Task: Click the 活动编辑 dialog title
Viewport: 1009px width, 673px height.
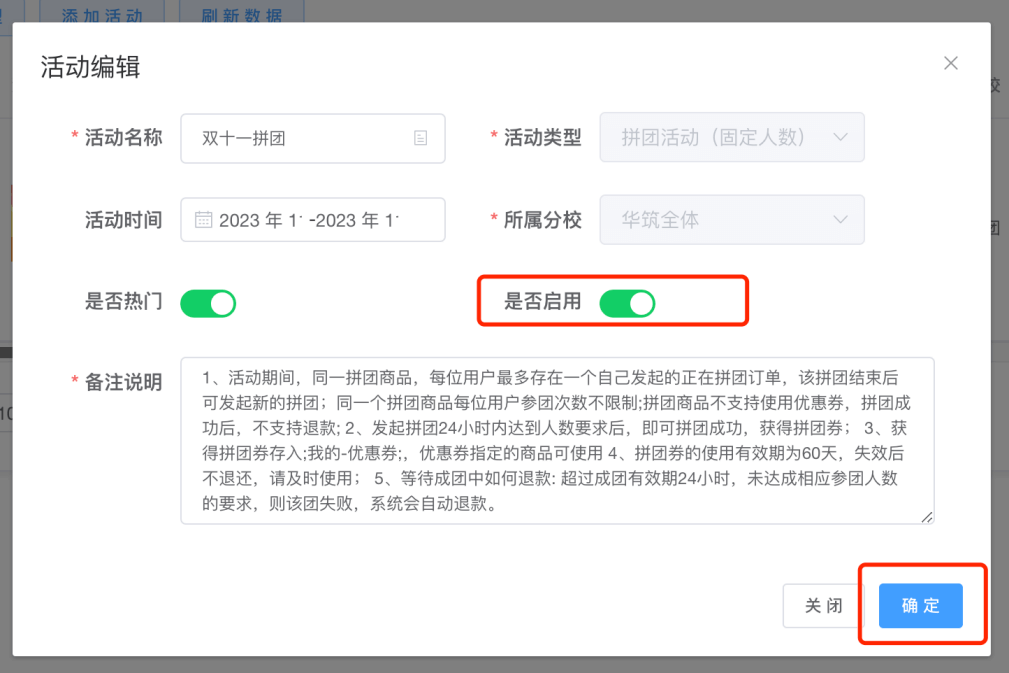Action: pyautogui.click(x=90, y=67)
